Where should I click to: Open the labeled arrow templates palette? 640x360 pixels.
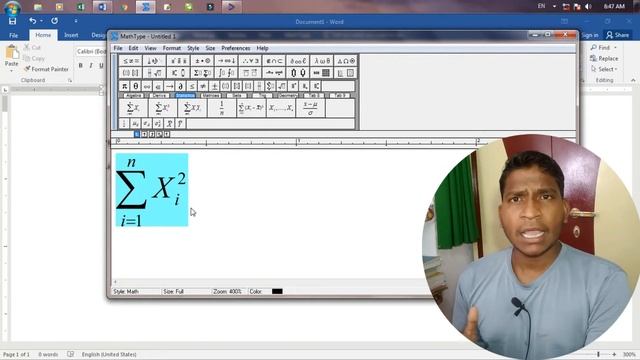coord(274,73)
